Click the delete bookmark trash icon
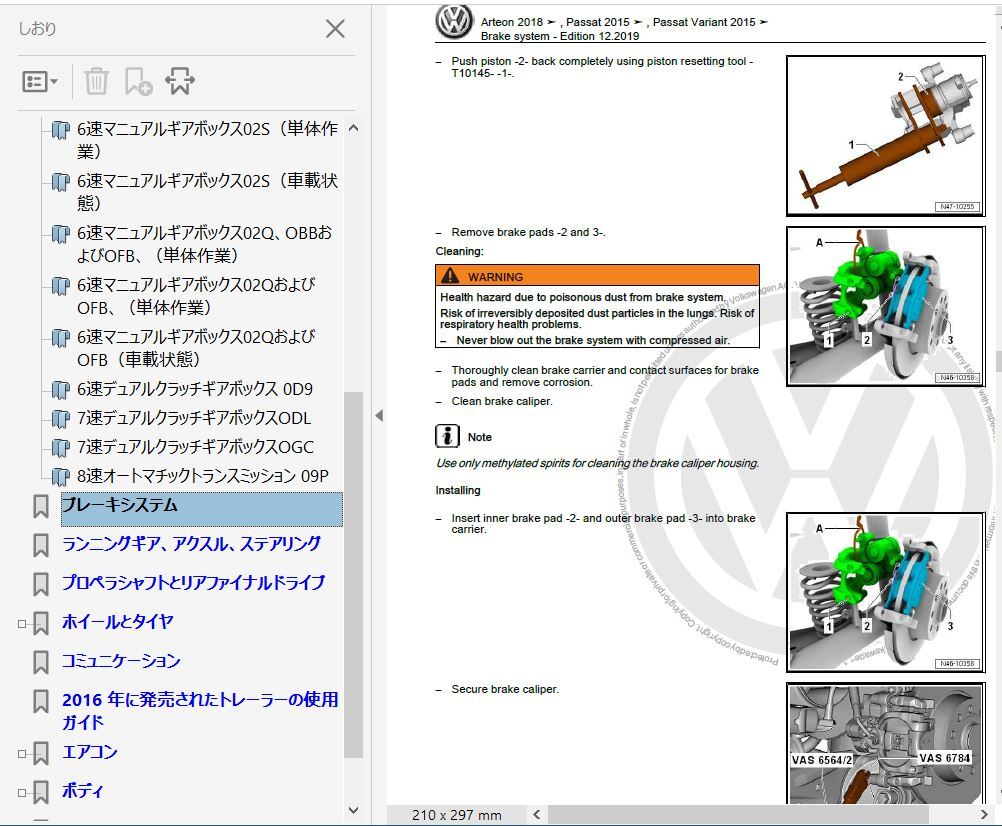Image resolution: width=1002 pixels, height=826 pixels. click(x=96, y=81)
